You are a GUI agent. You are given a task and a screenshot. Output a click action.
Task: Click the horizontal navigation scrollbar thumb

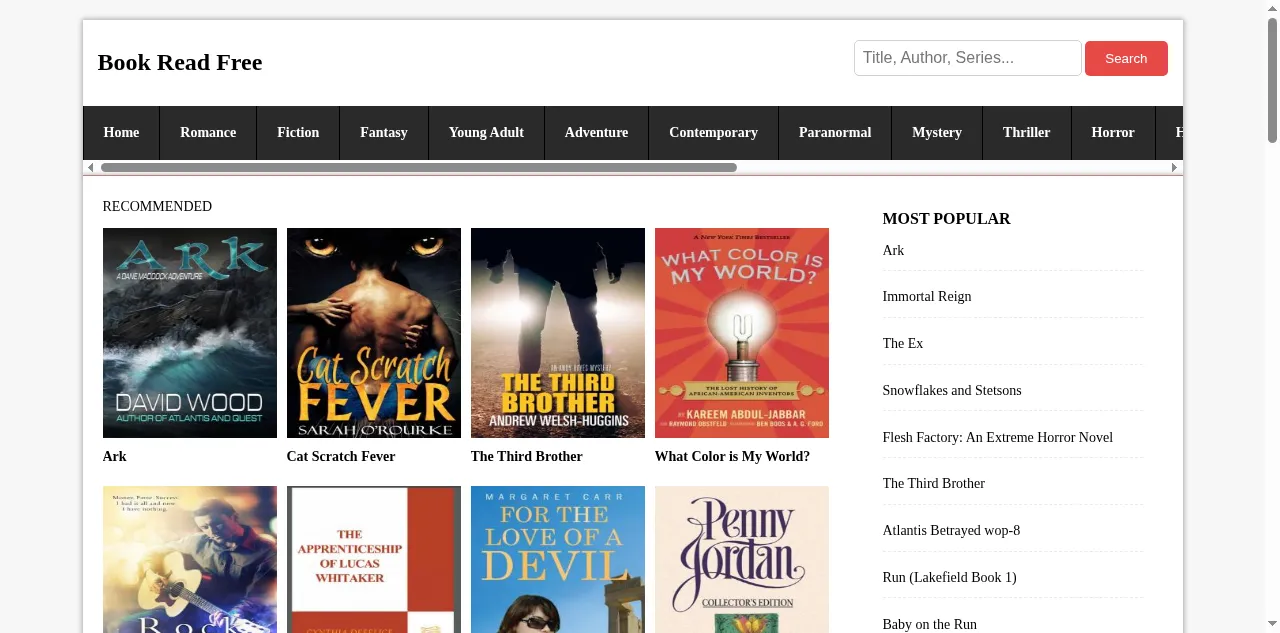click(419, 167)
